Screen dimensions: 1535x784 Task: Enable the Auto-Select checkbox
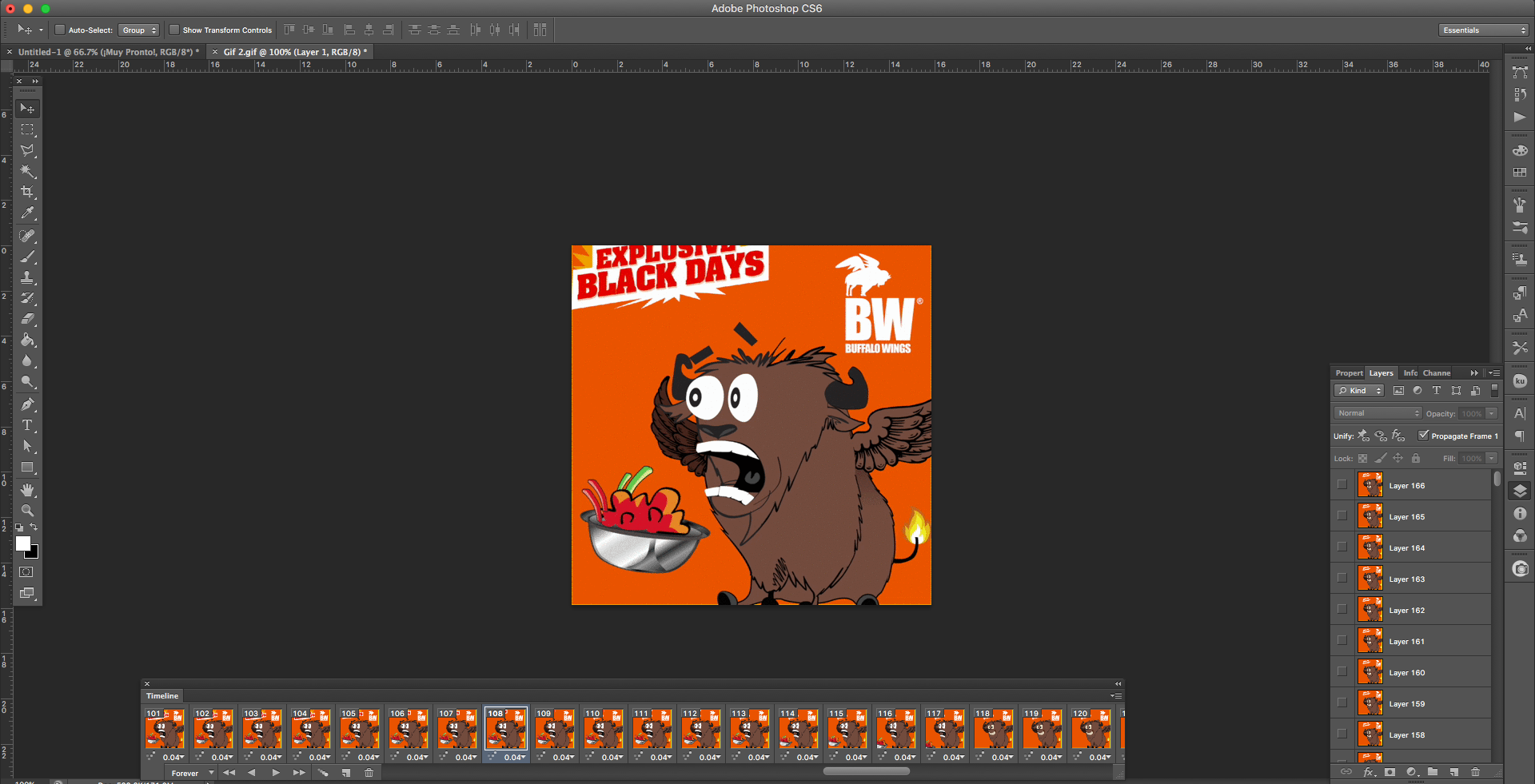click(x=60, y=30)
